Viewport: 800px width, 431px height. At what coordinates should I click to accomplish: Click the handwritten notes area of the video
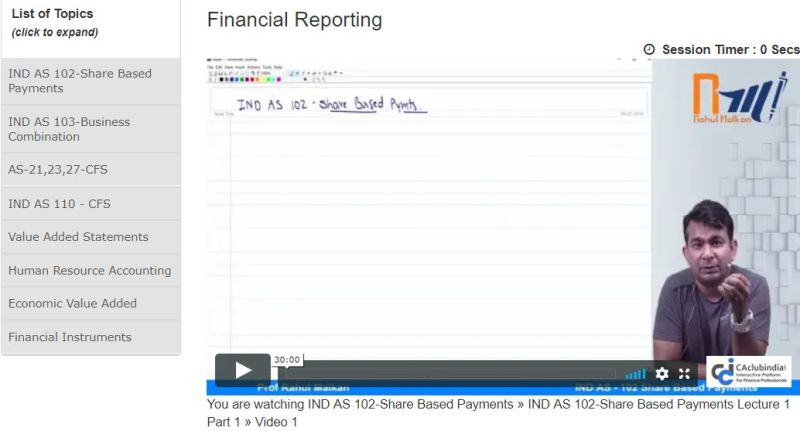pyautogui.click(x=430, y=220)
